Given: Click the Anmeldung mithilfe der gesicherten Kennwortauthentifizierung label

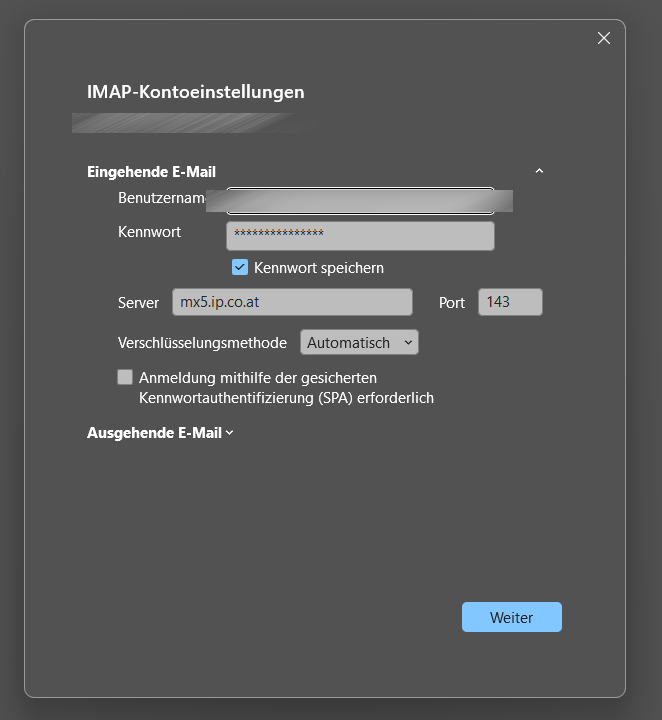Looking at the screenshot, I should 285,388.
